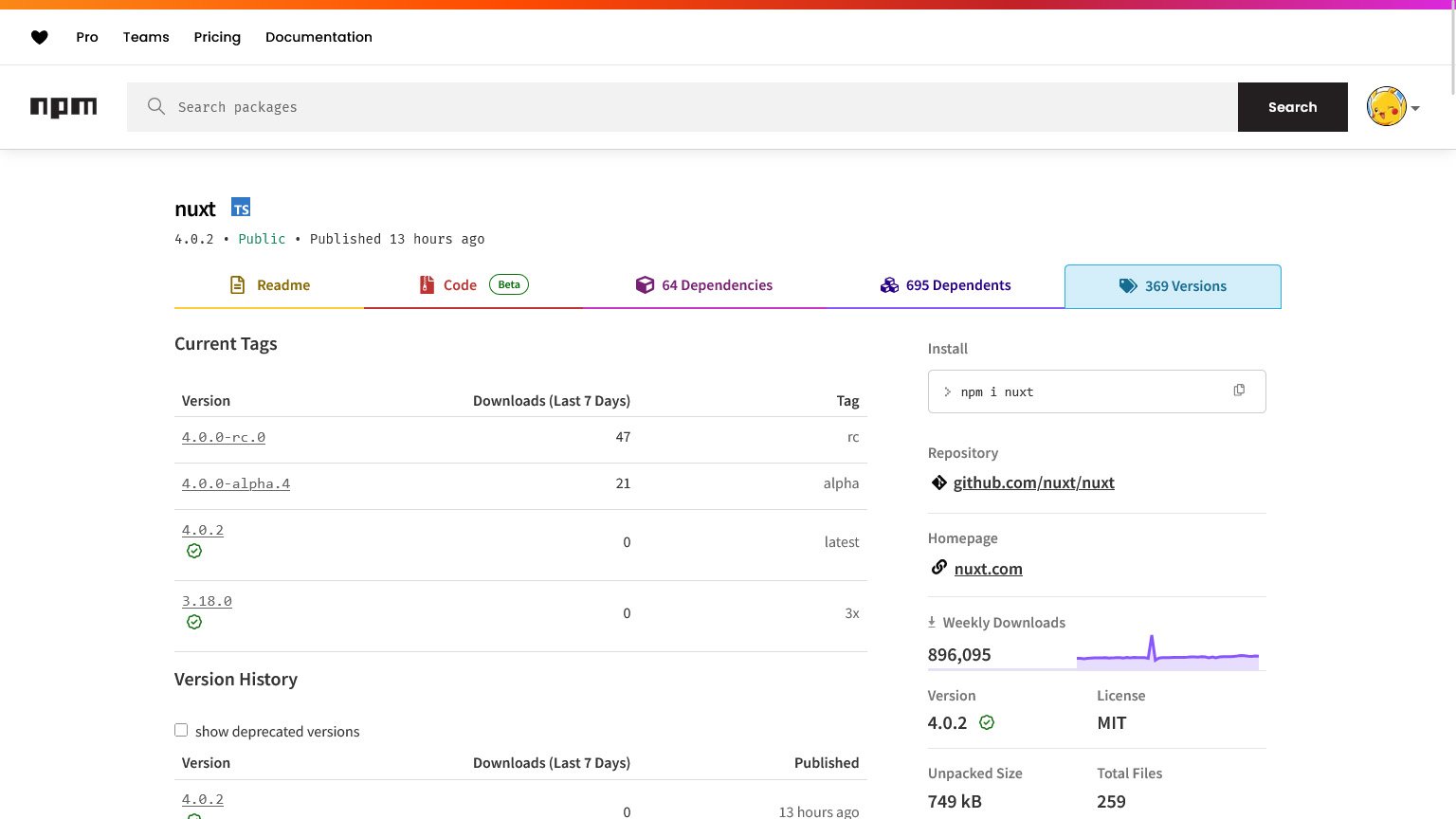The width and height of the screenshot is (1456, 819).
Task: Click the magnifier icon in search bar
Action: [x=156, y=106]
